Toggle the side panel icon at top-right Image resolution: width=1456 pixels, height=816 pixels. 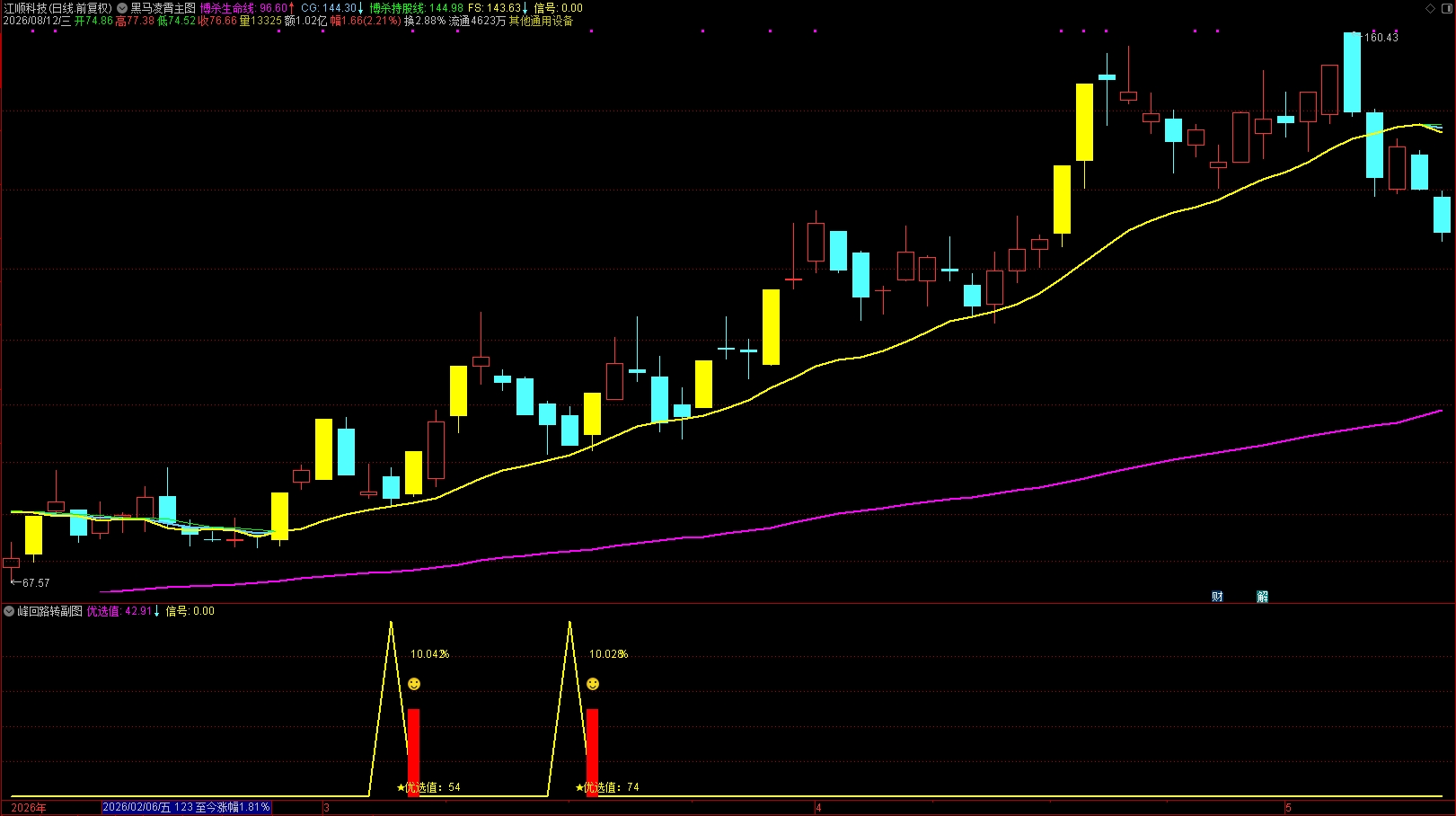[1446, 8]
